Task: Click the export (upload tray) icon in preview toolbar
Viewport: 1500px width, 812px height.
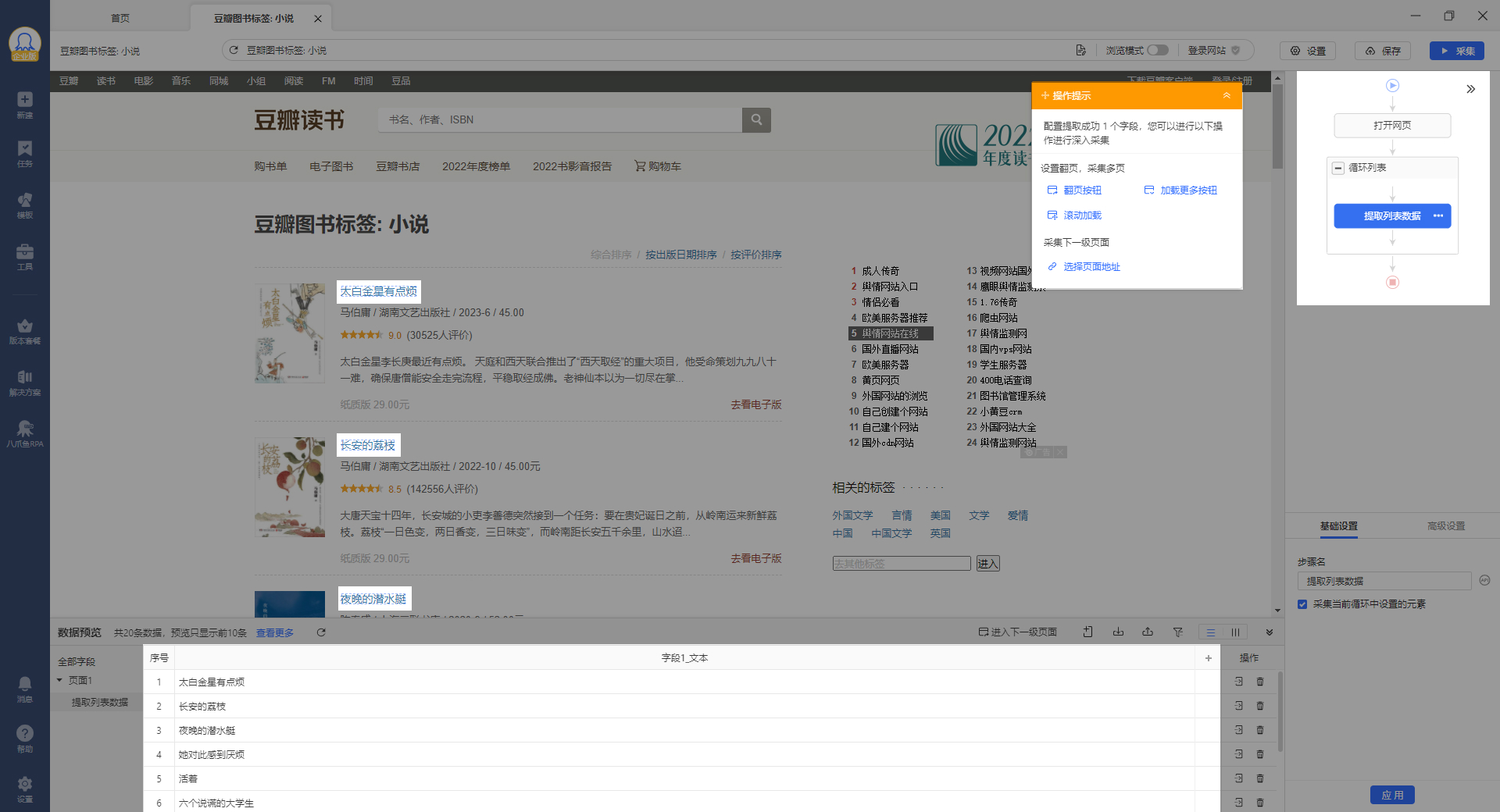Action: coord(1148,632)
